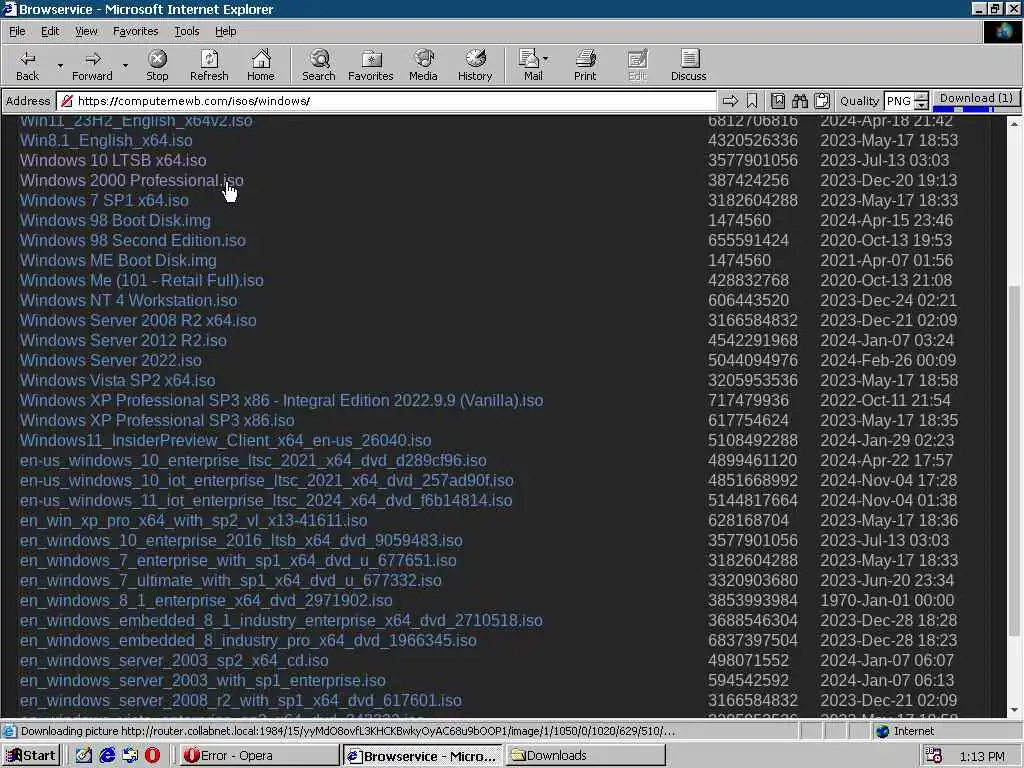
Task: Click first Quick Launch notepad icon
Action: [x=84, y=756]
